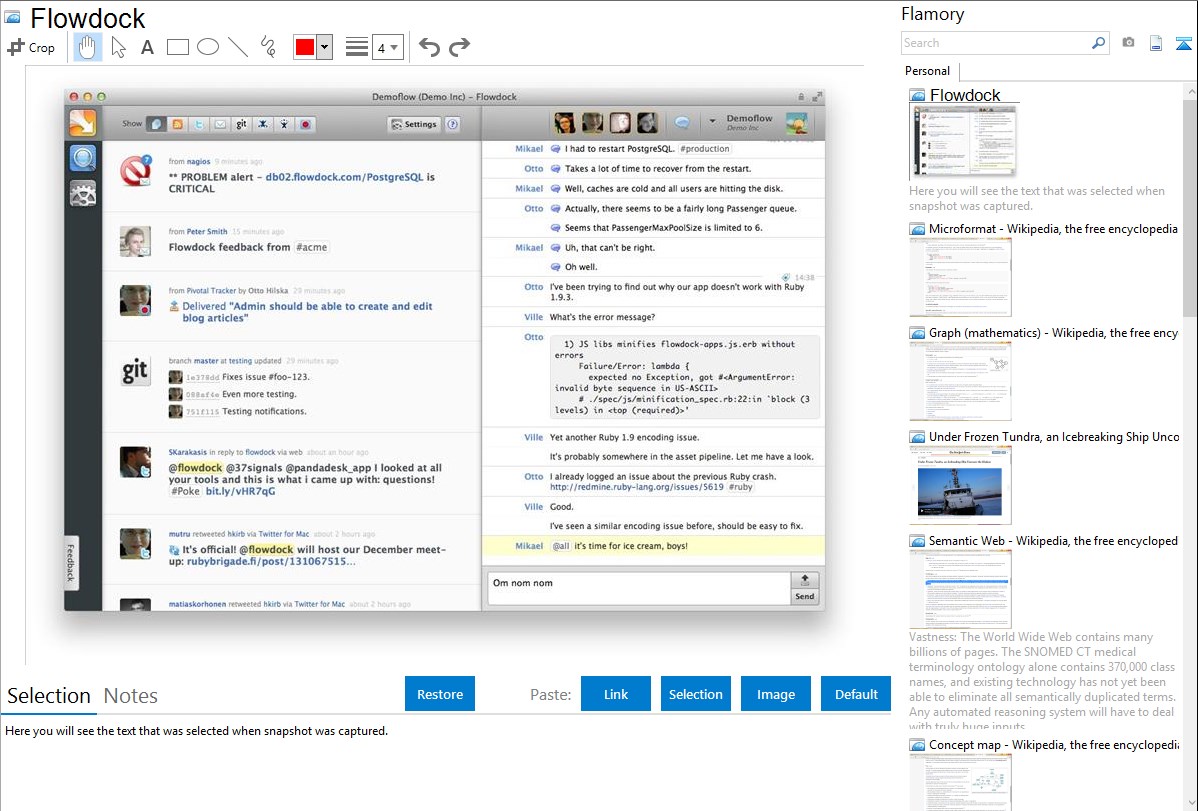Open the Semantic Web snapshot thumbnail

(960, 589)
